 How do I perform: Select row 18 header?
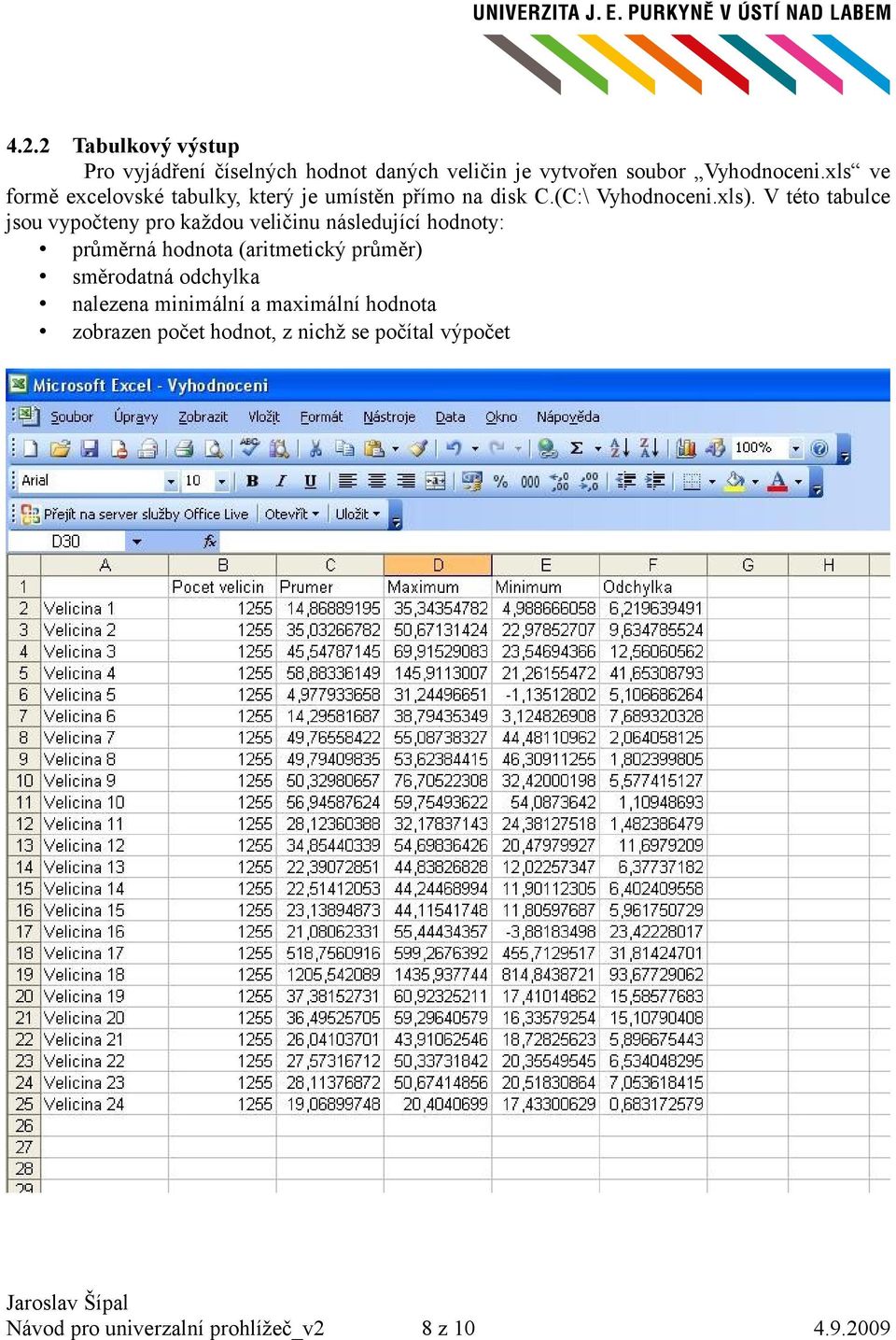(x=24, y=953)
